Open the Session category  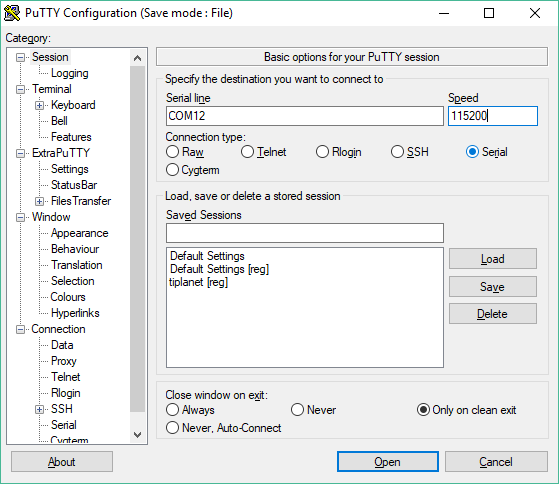click(x=50, y=57)
